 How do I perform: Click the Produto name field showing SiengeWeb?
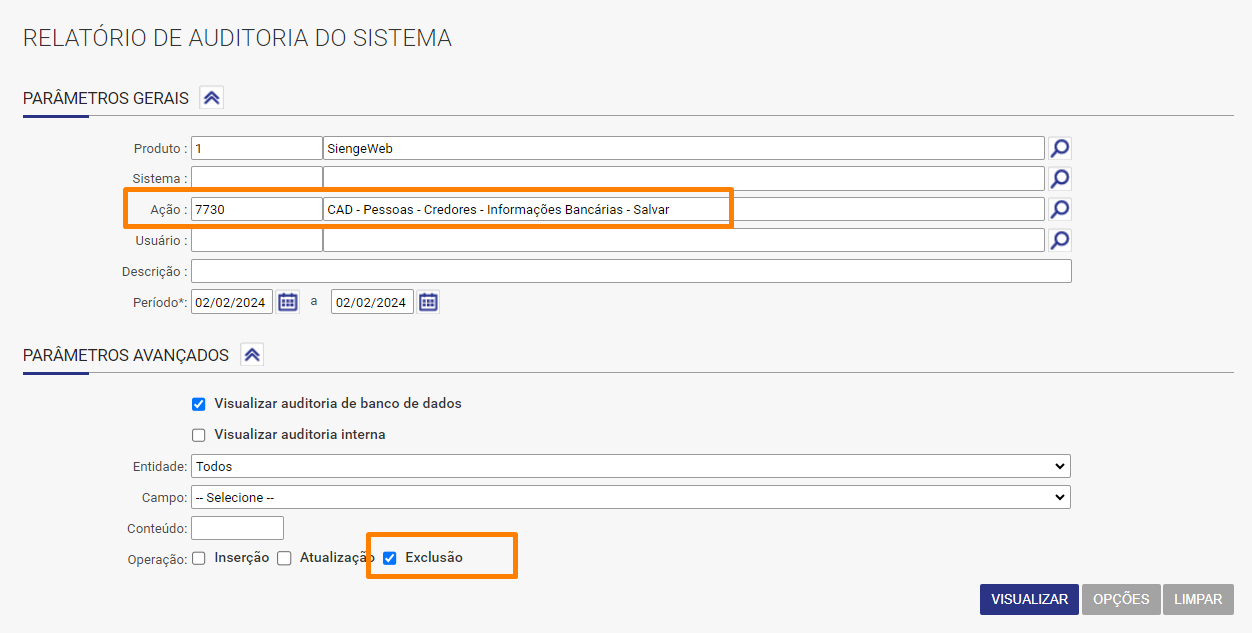tap(684, 149)
